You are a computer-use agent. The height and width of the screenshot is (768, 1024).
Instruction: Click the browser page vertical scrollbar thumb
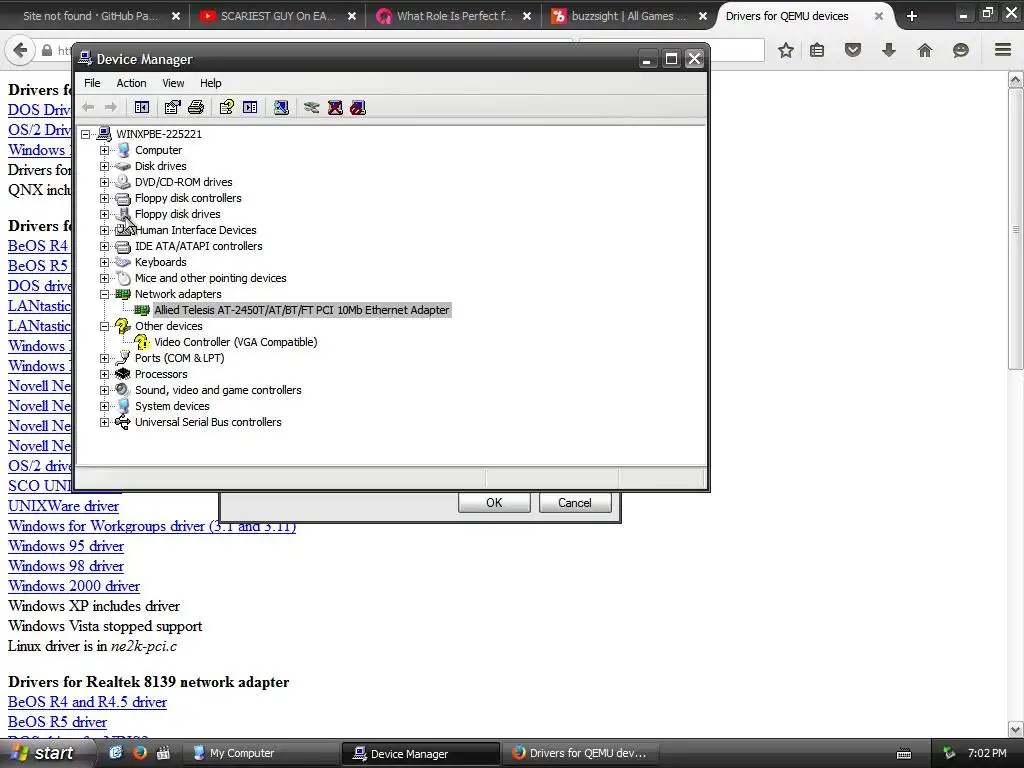1016,230
